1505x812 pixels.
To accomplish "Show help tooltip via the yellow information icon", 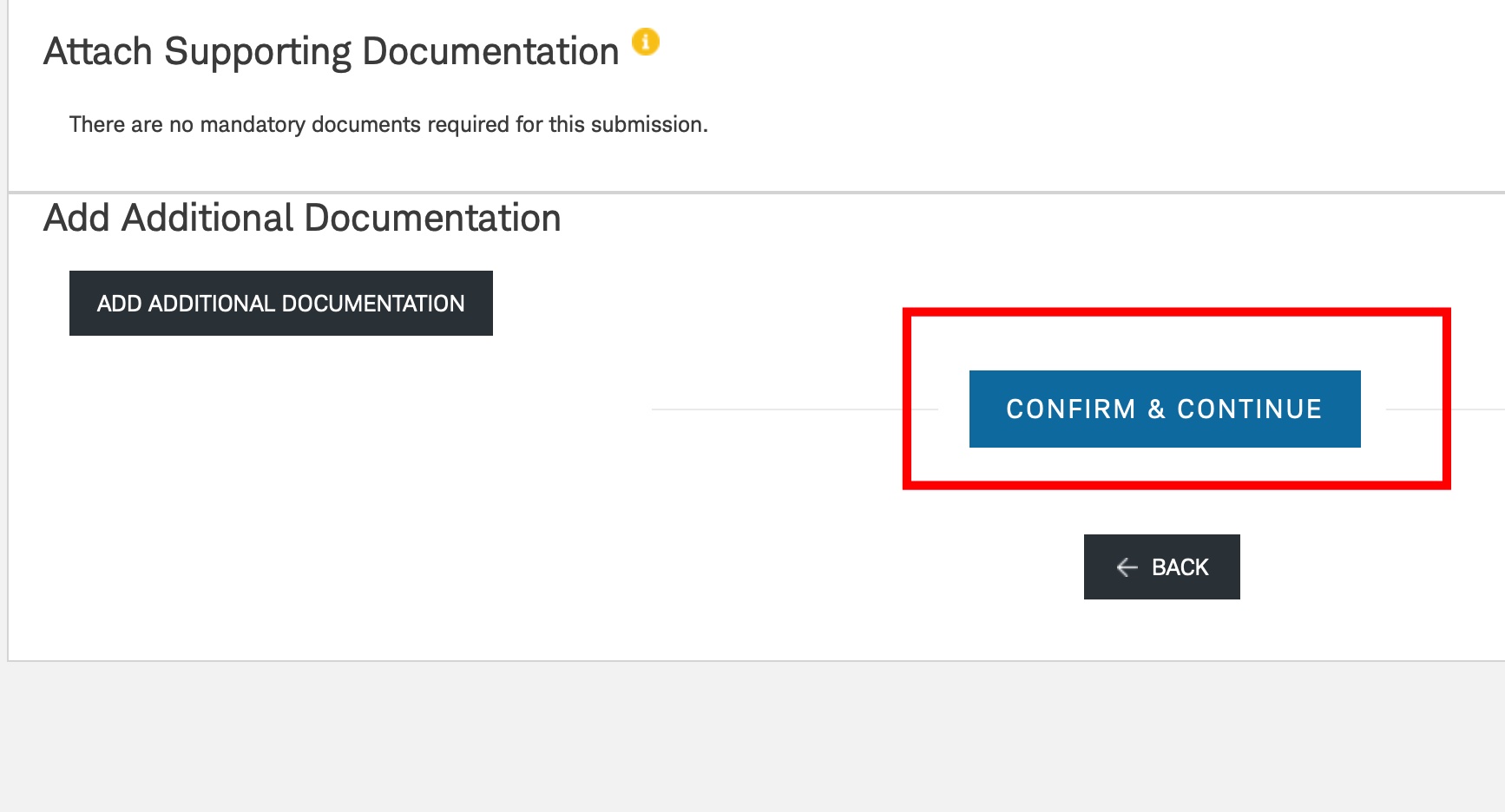I will coord(645,42).
